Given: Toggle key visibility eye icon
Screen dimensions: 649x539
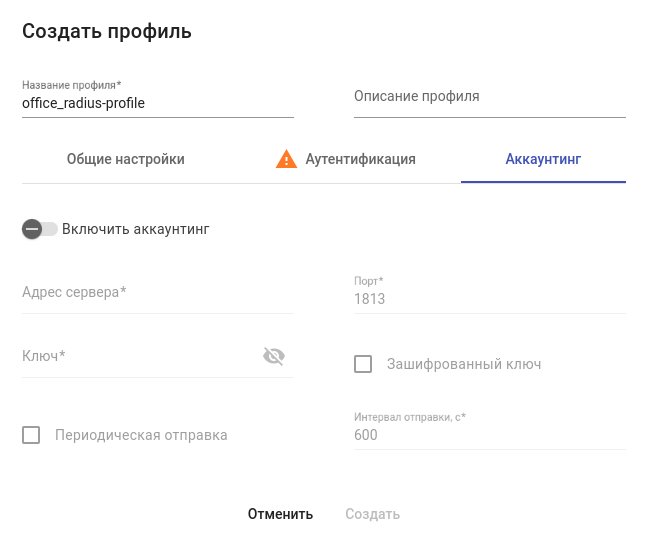Looking at the screenshot, I should (x=274, y=356).
